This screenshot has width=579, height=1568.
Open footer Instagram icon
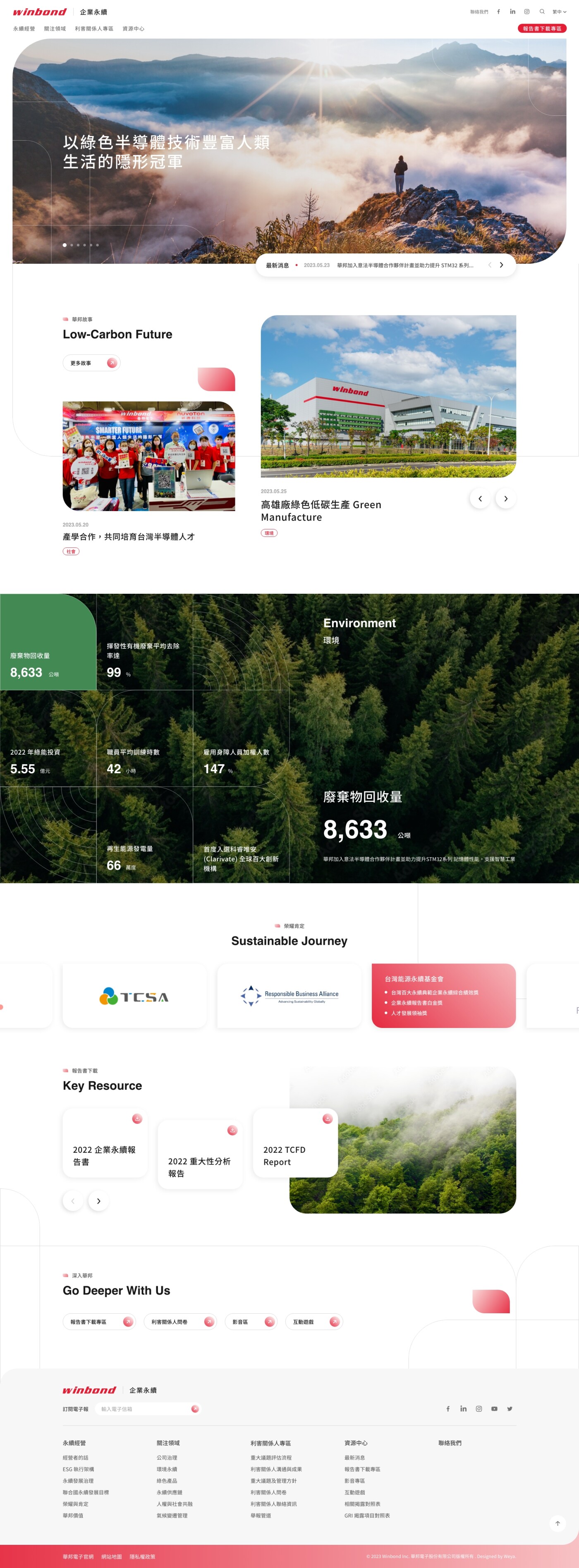pyautogui.click(x=479, y=1408)
